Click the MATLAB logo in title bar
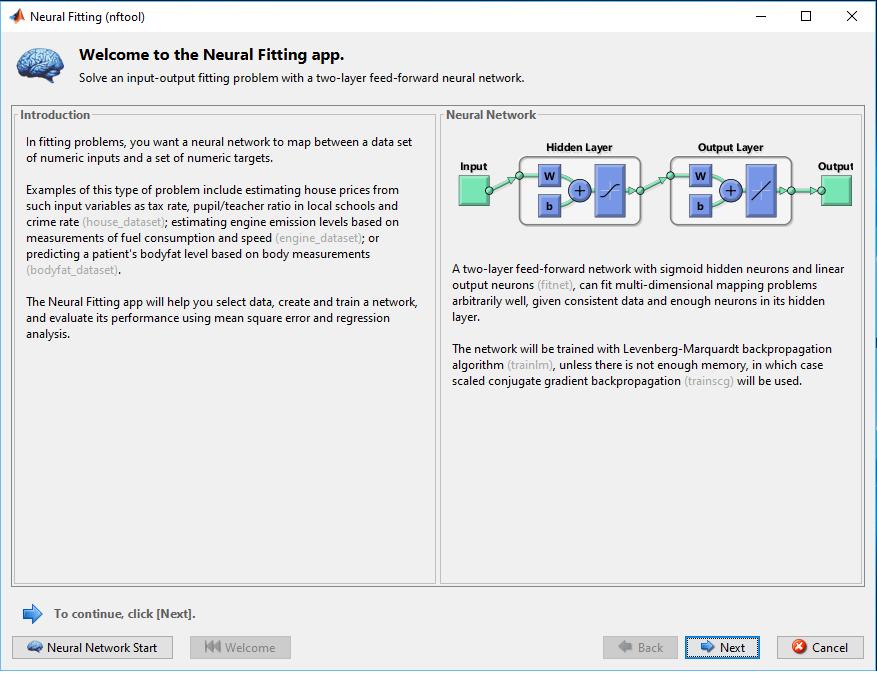Viewport: 877px width, 674px height. (x=17, y=16)
